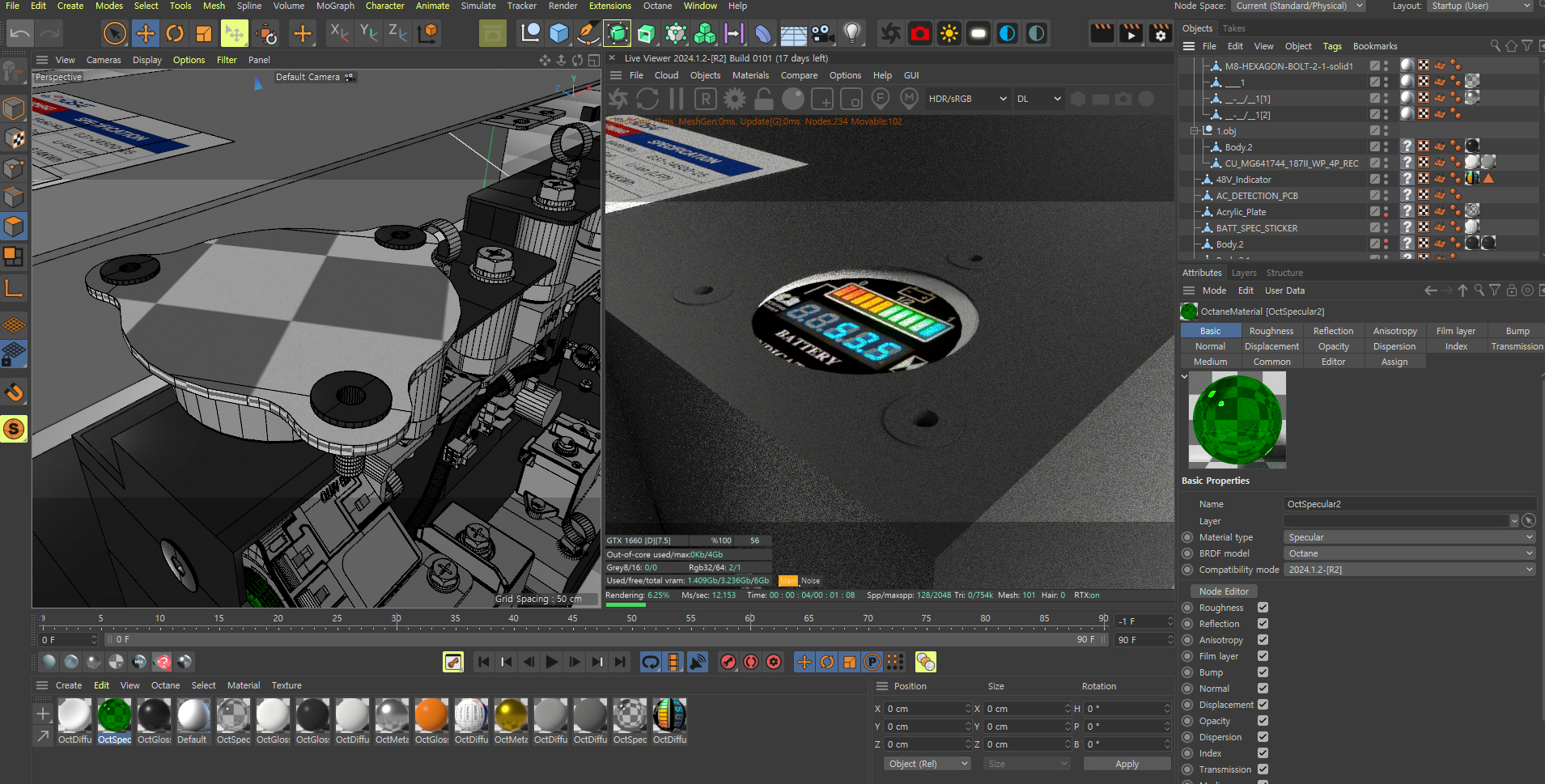Screen dimensions: 1545x784
Task: Click Render to Picture Viewer clapperboard icon
Action: 1131,33
